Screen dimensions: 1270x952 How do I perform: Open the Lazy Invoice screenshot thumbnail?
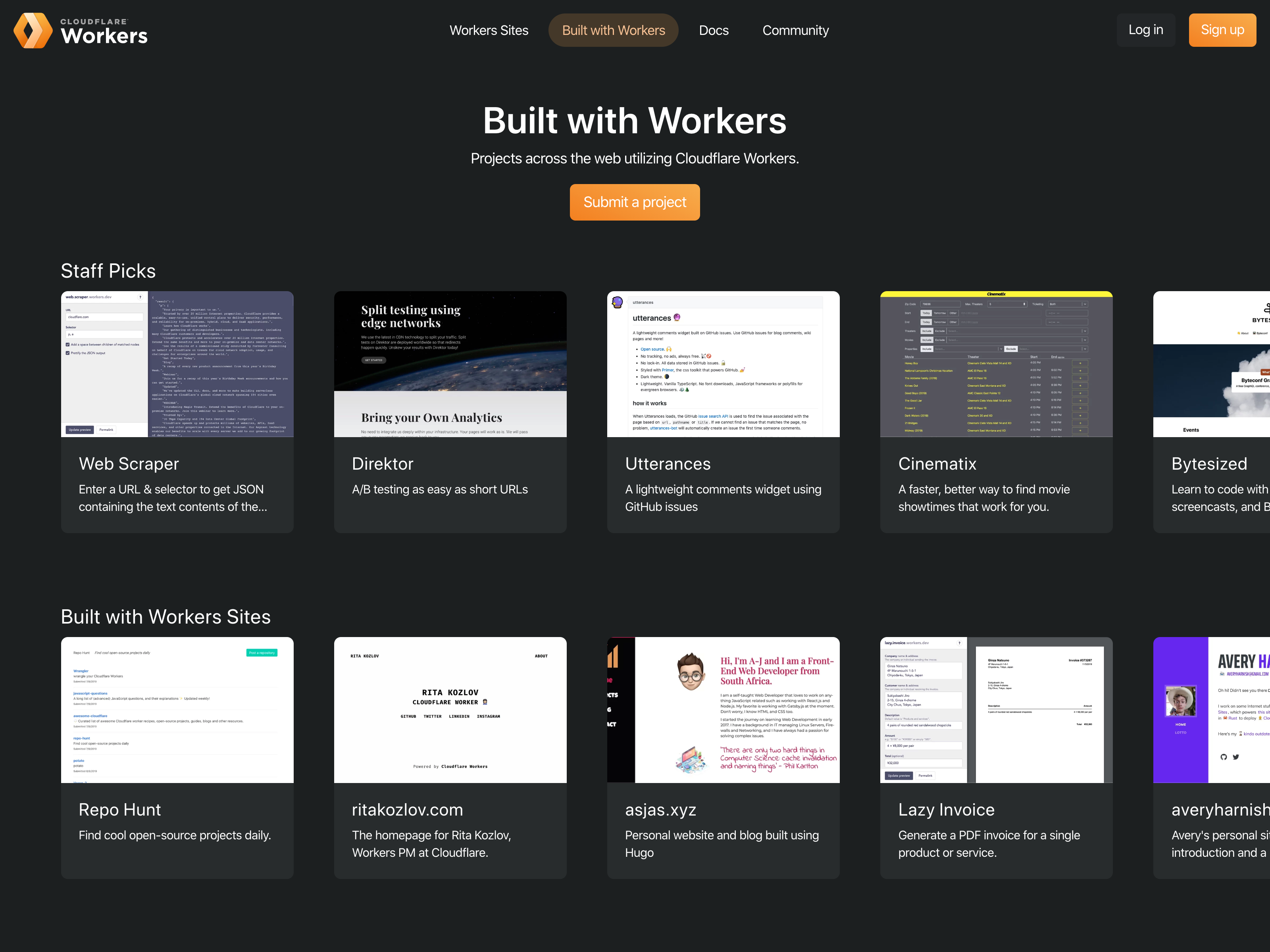(996, 710)
